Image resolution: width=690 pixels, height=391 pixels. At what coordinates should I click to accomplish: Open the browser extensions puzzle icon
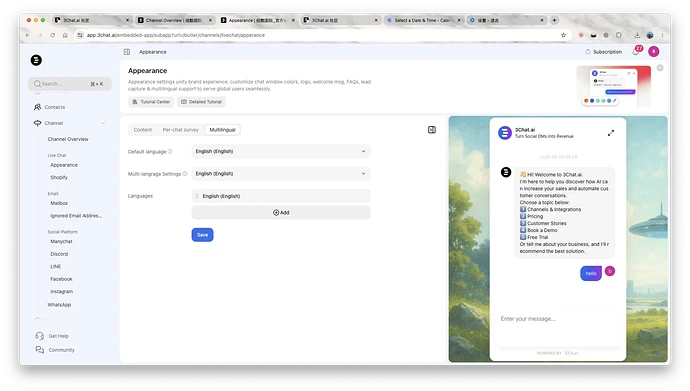(x=619, y=35)
